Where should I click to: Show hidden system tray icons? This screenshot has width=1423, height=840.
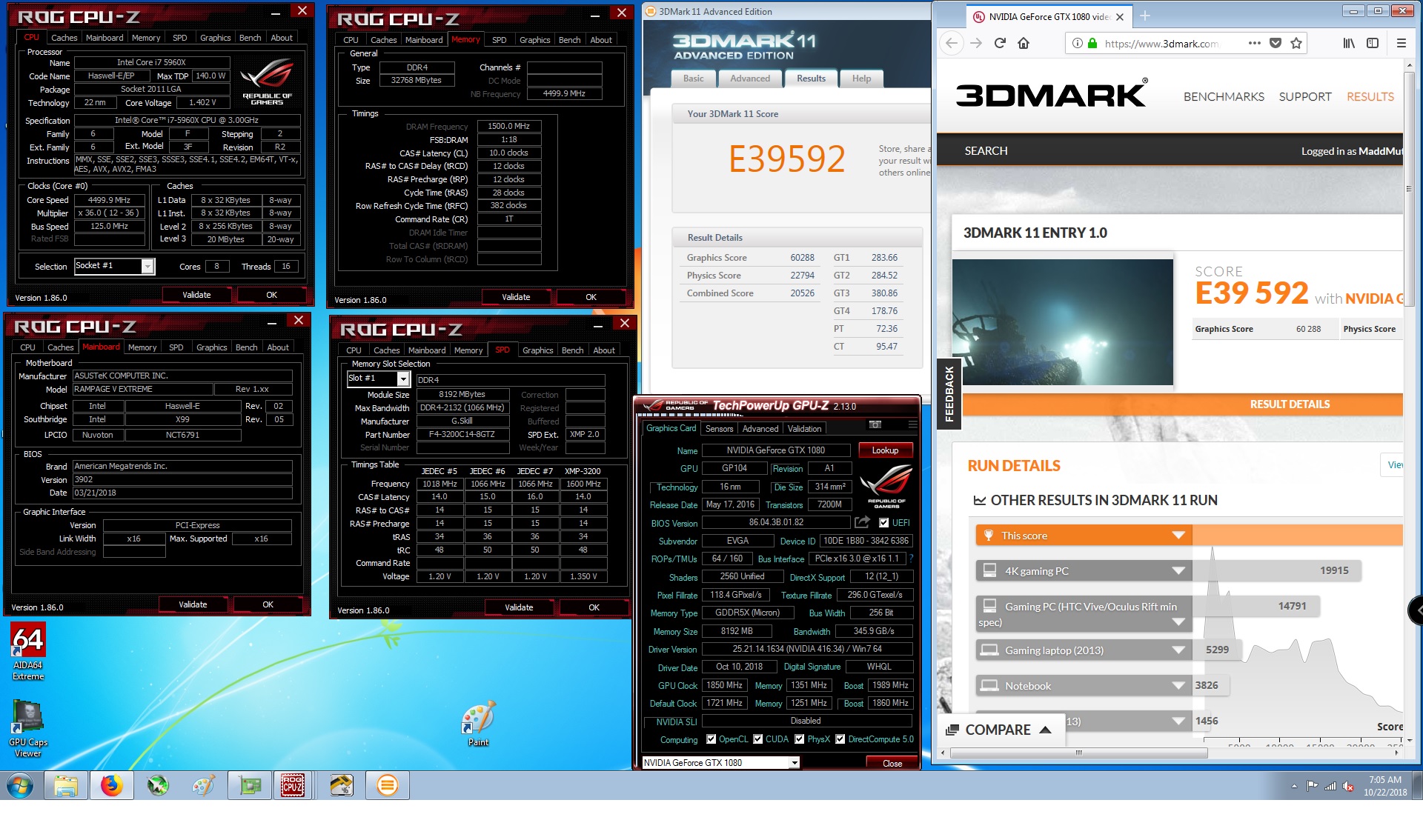[1294, 786]
